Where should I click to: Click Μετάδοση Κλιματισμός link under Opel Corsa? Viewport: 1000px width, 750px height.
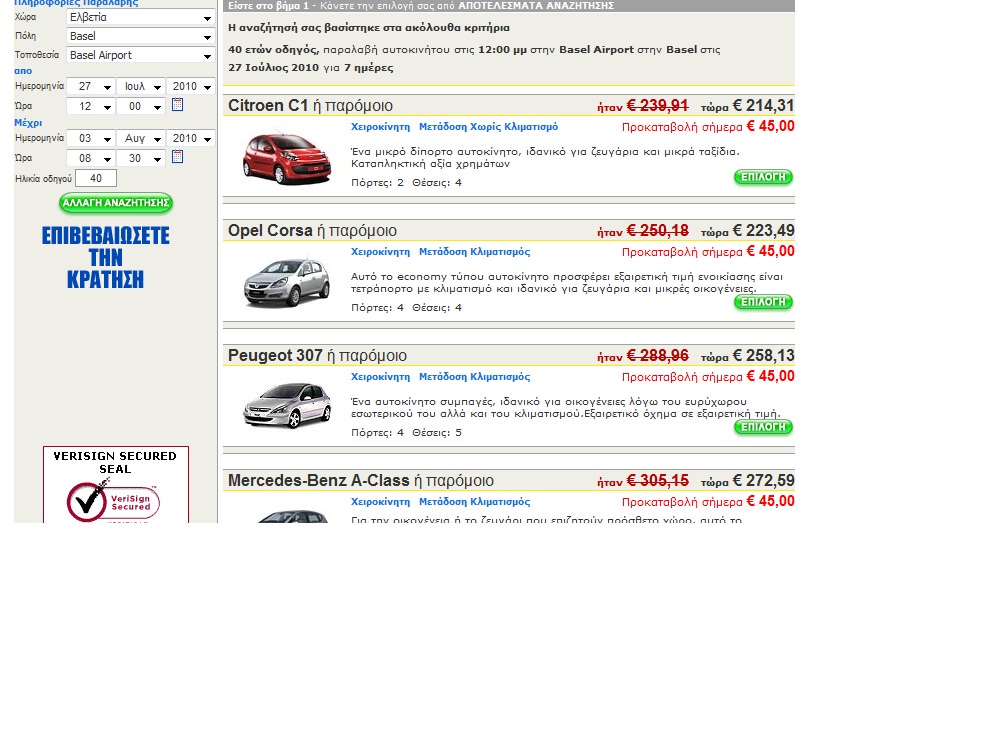click(474, 252)
